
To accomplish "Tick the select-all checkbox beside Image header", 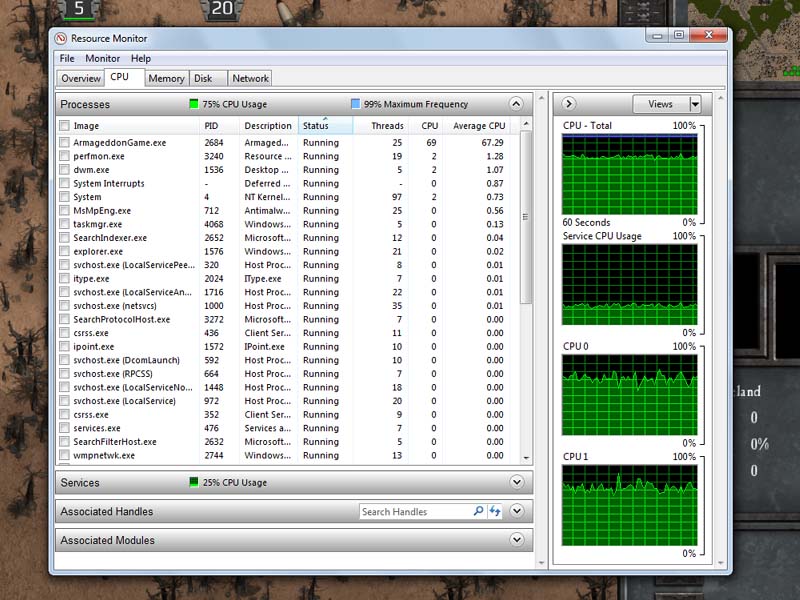I will [x=64, y=126].
